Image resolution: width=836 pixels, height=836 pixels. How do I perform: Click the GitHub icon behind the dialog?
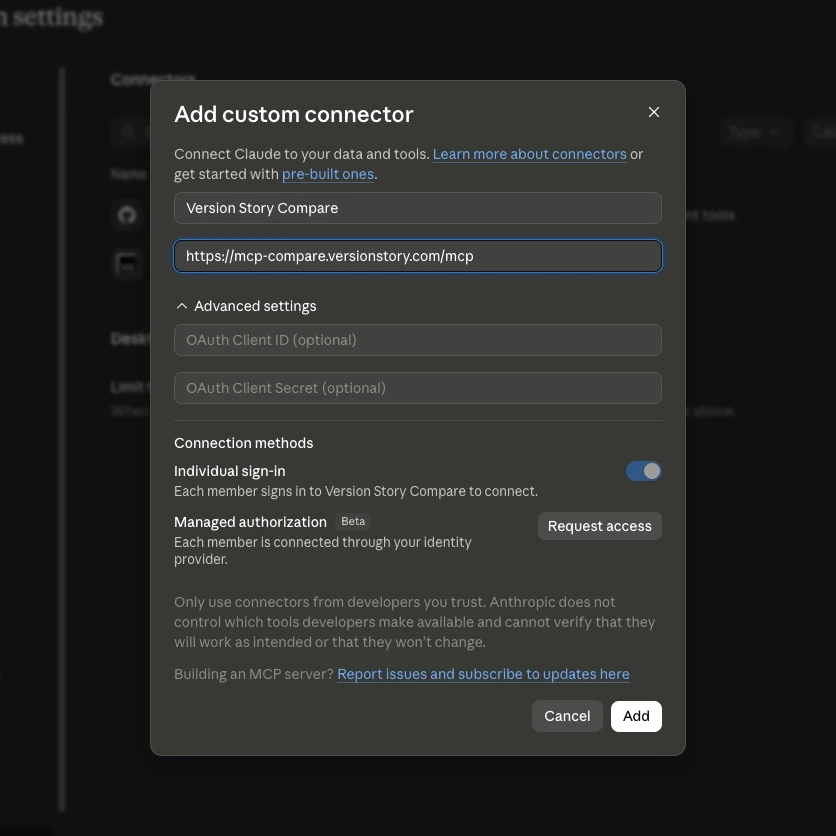pos(127,215)
